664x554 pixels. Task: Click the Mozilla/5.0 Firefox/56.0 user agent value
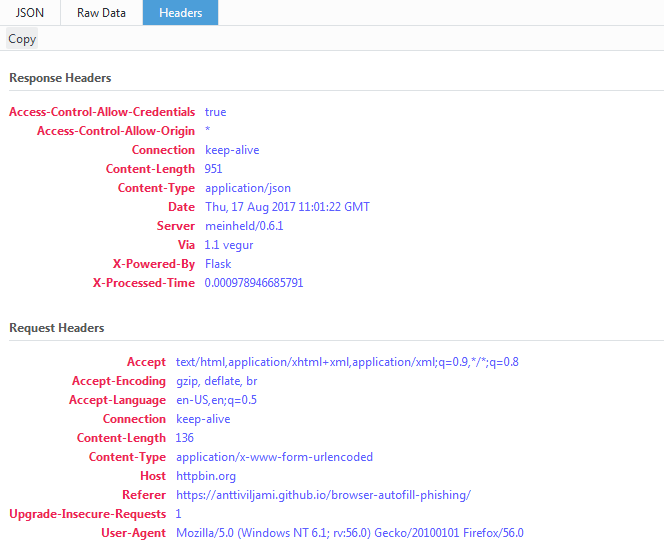(350, 533)
